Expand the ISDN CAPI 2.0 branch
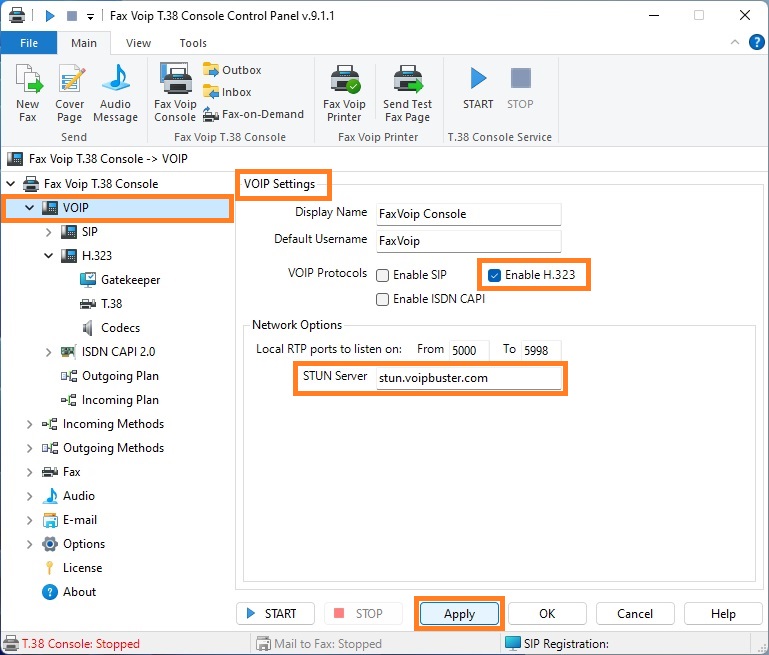Image resolution: width=769 pixels, height=655 pixels. click(x=49, y=352)
